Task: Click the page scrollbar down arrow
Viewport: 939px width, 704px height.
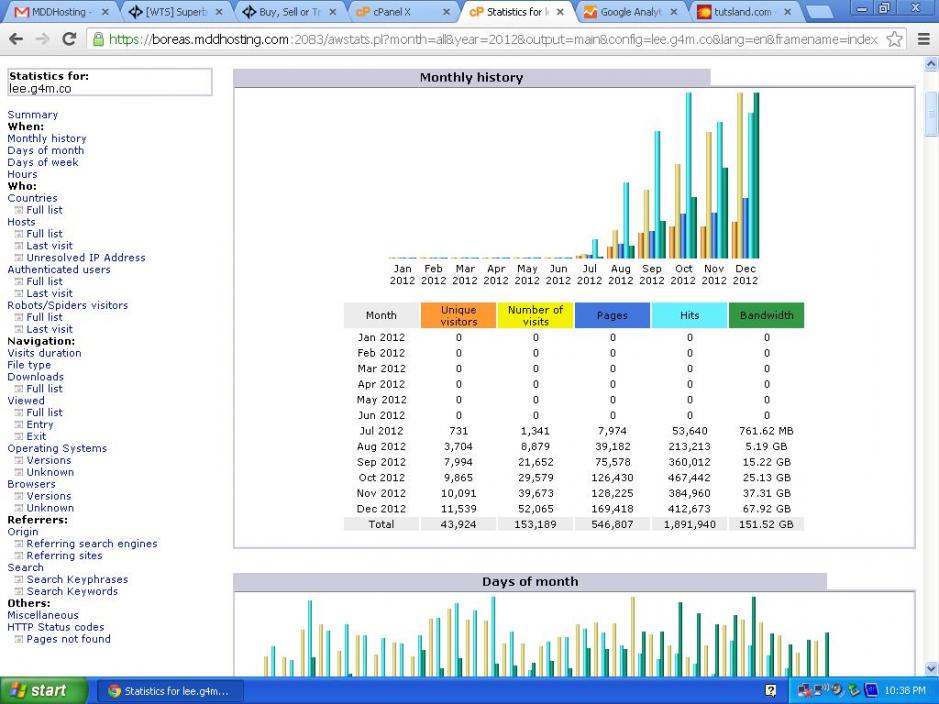Action: [x=931, y=668]
